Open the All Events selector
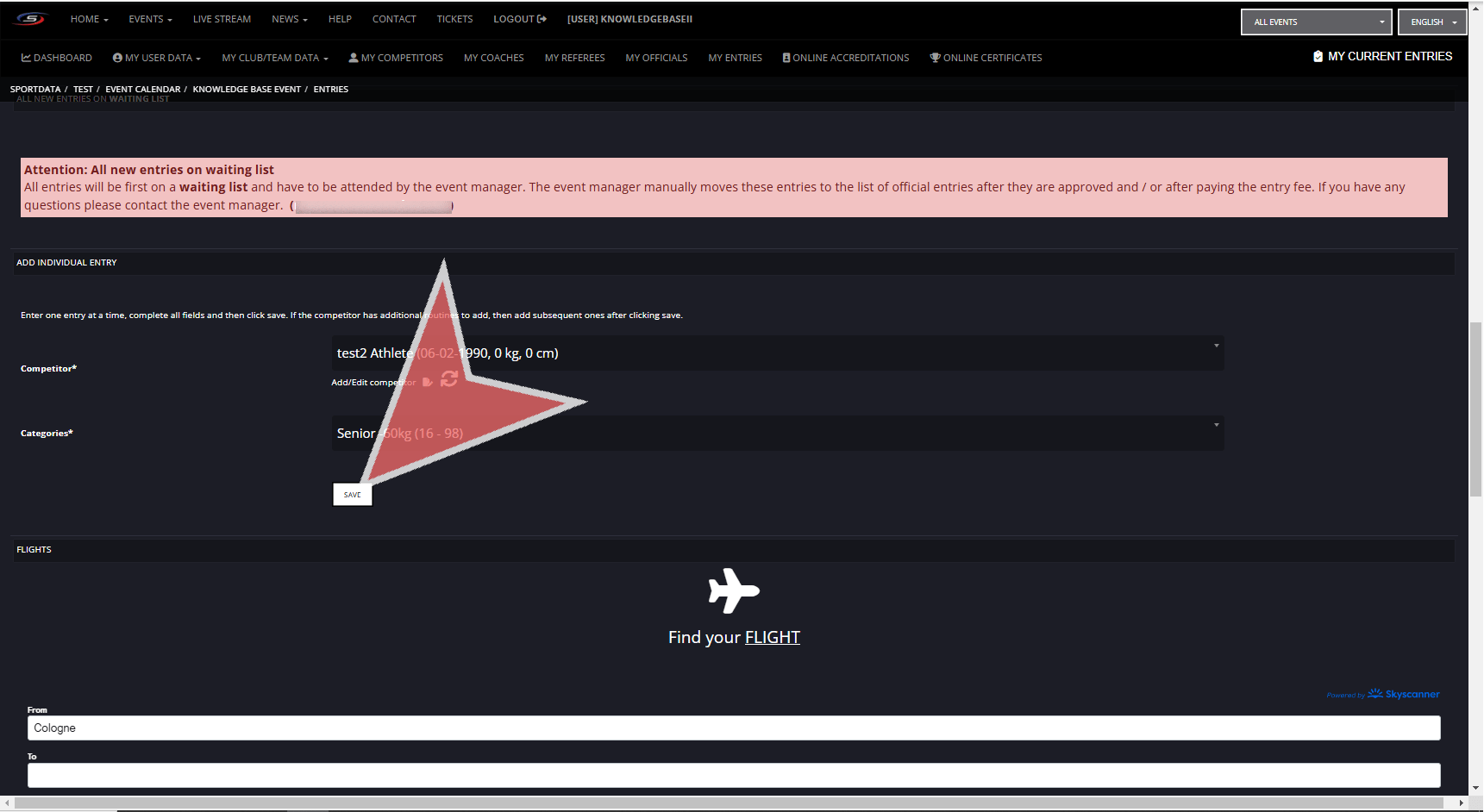The width and height of the screenshot is (1484, 812). coord(1316,22)
